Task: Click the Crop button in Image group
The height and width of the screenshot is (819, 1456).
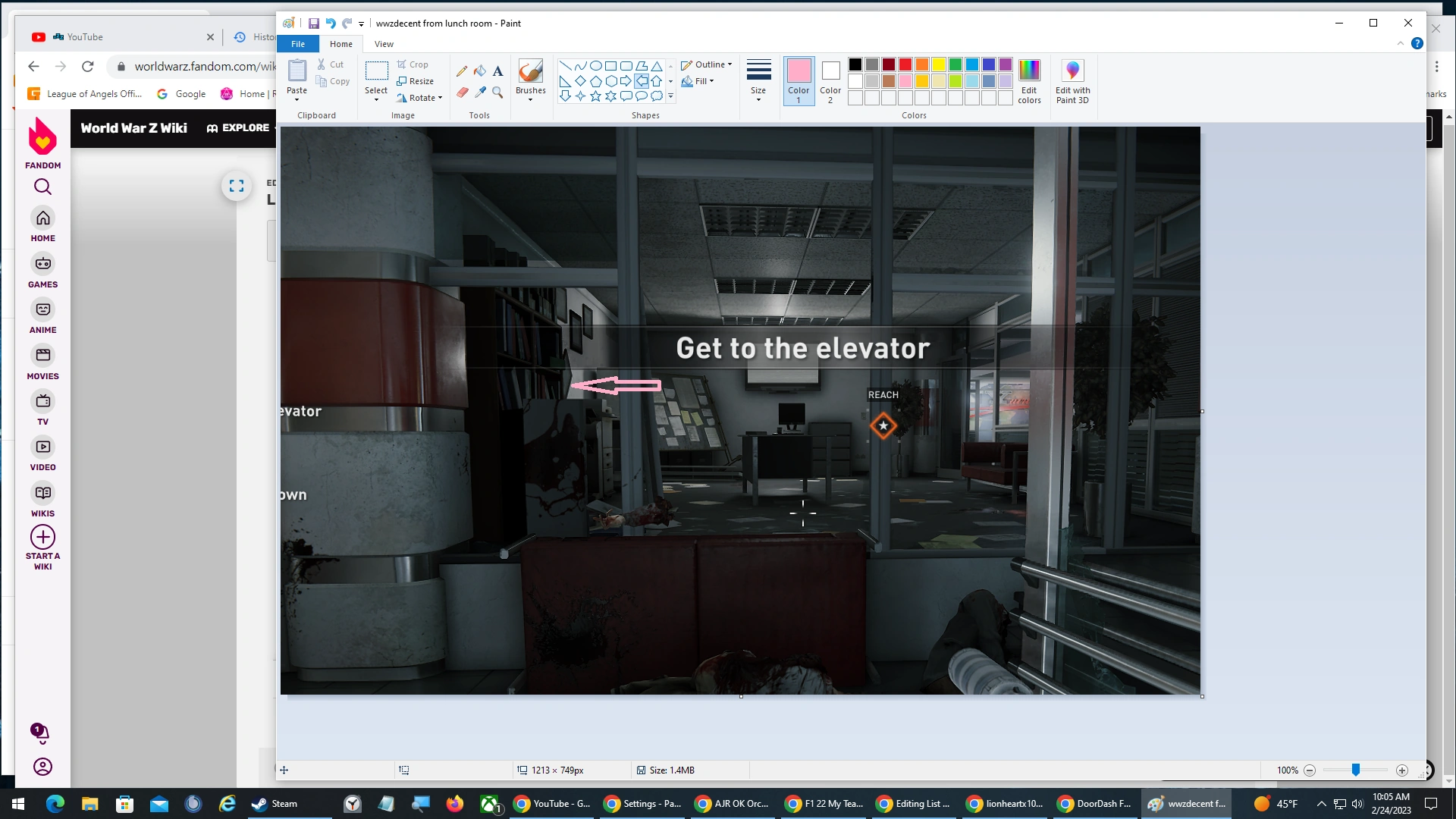Action: [413, 64]
